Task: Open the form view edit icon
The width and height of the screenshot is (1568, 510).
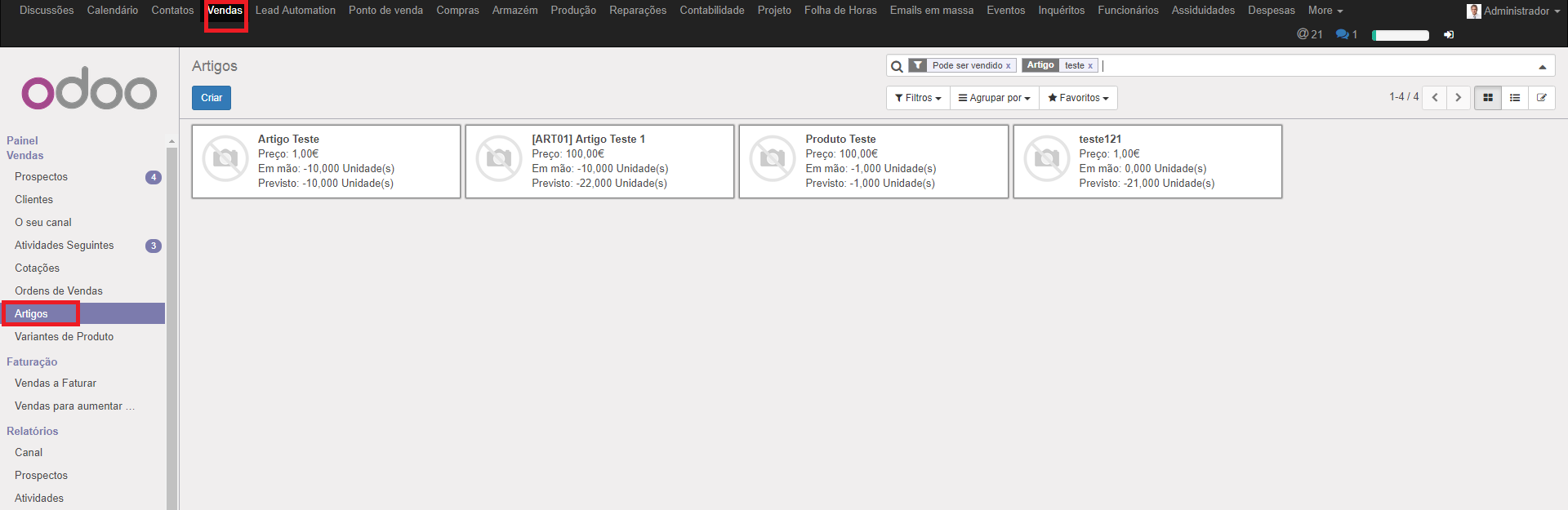Action: click(1541, 98)
